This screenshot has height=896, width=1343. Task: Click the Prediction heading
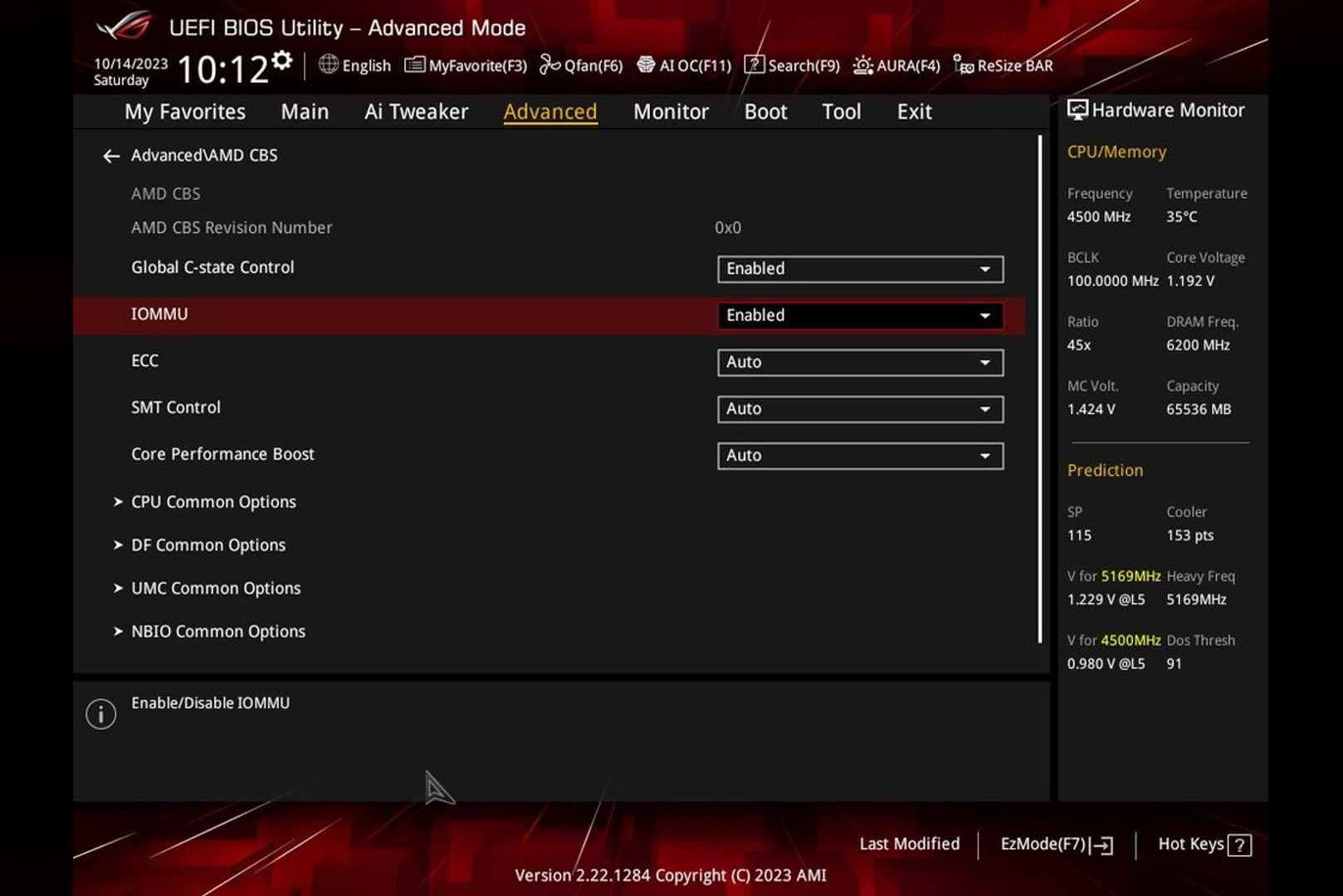1105,470
